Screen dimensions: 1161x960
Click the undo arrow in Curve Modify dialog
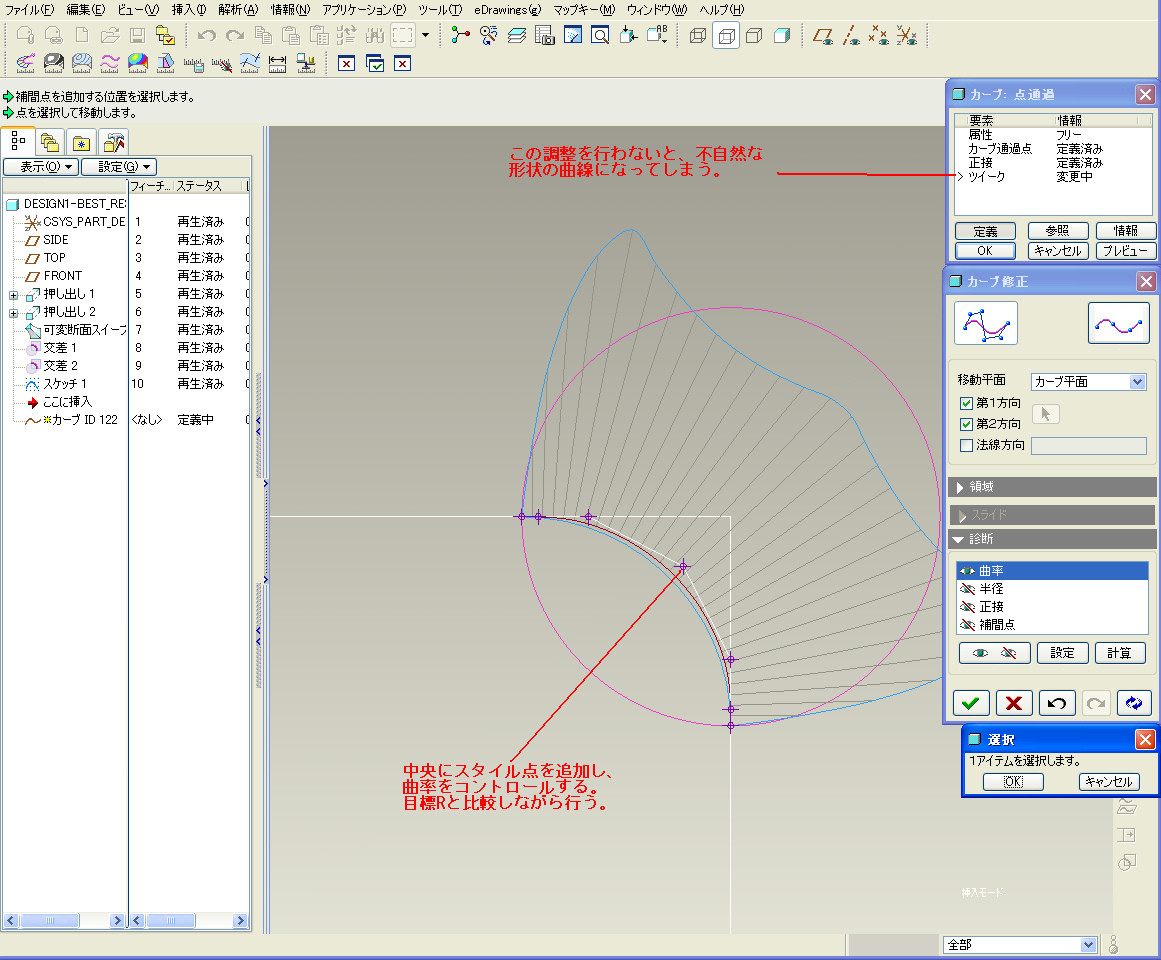click(1056, 702)
